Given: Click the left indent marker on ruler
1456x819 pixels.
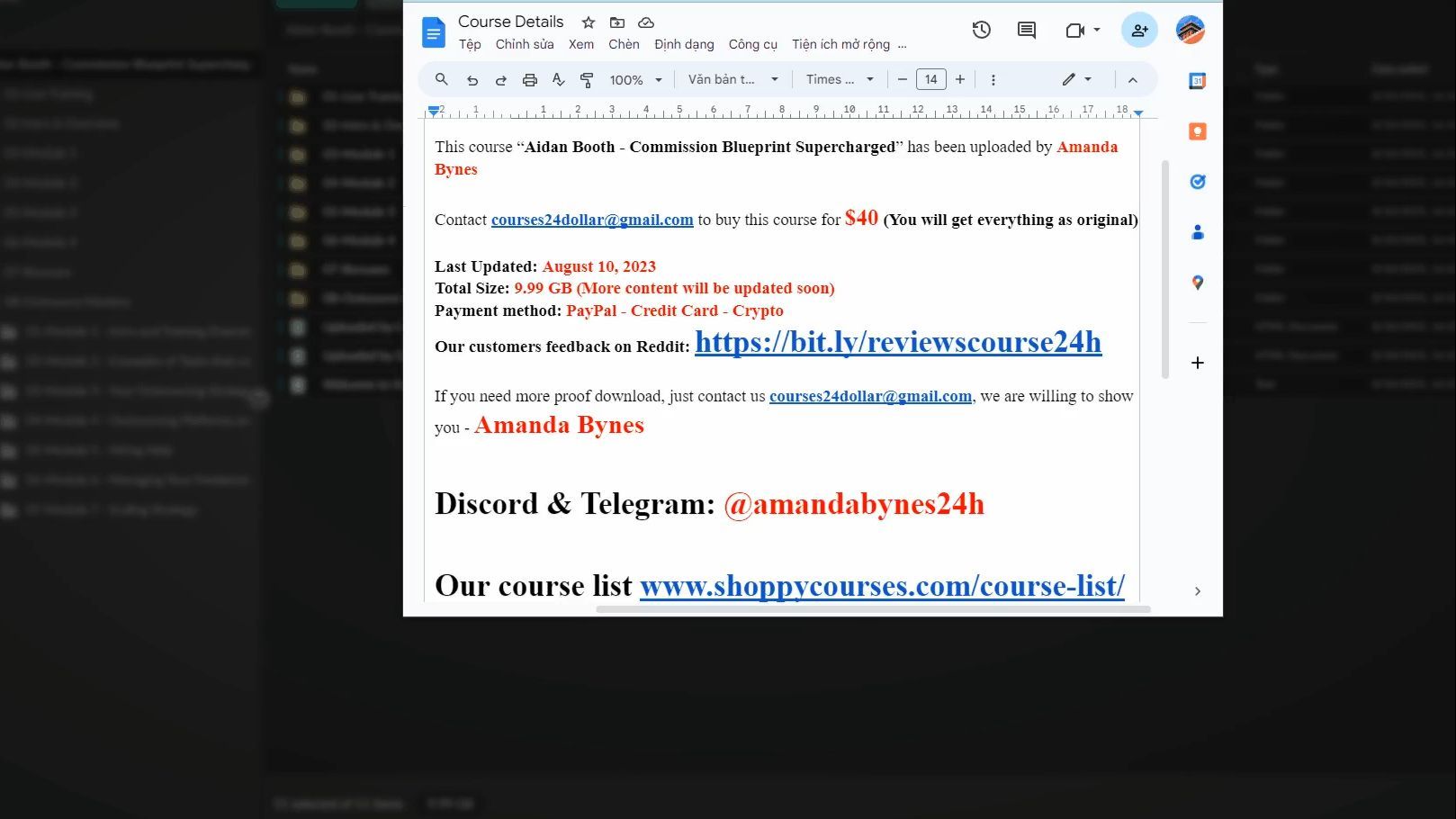Looking at the screenshot, I should 434,111.
